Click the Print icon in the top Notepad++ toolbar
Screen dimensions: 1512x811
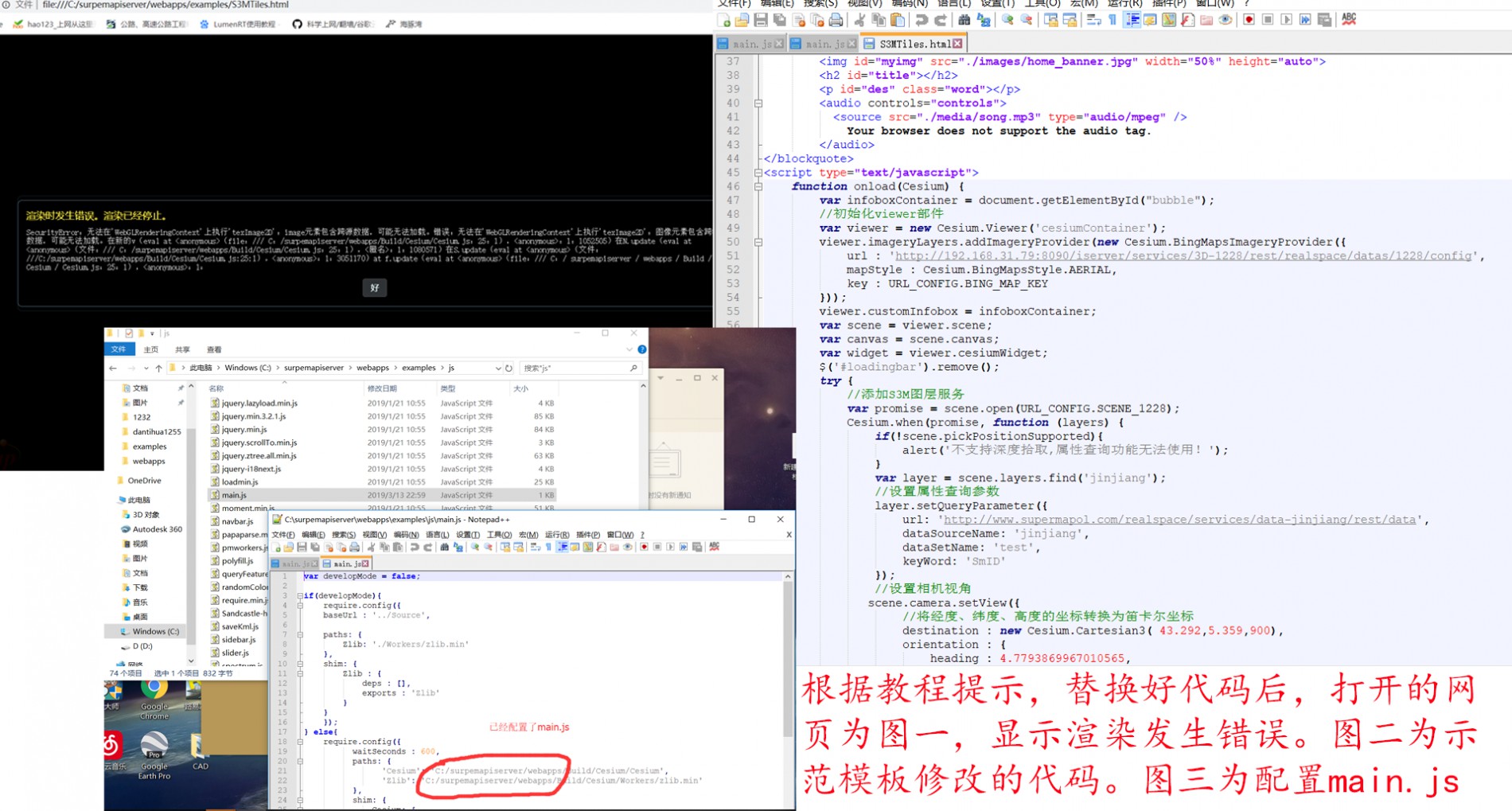pos(836,20)
